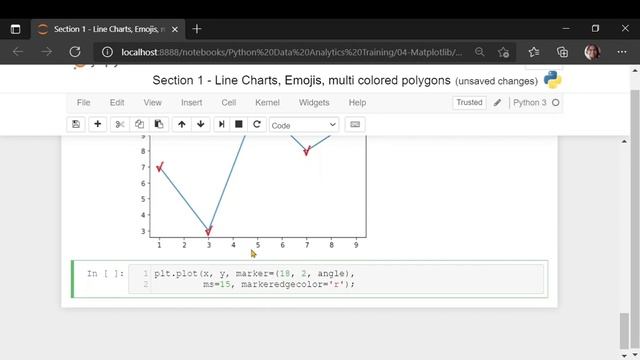
Task: Open the Edit menu
Action: point(117,102)
